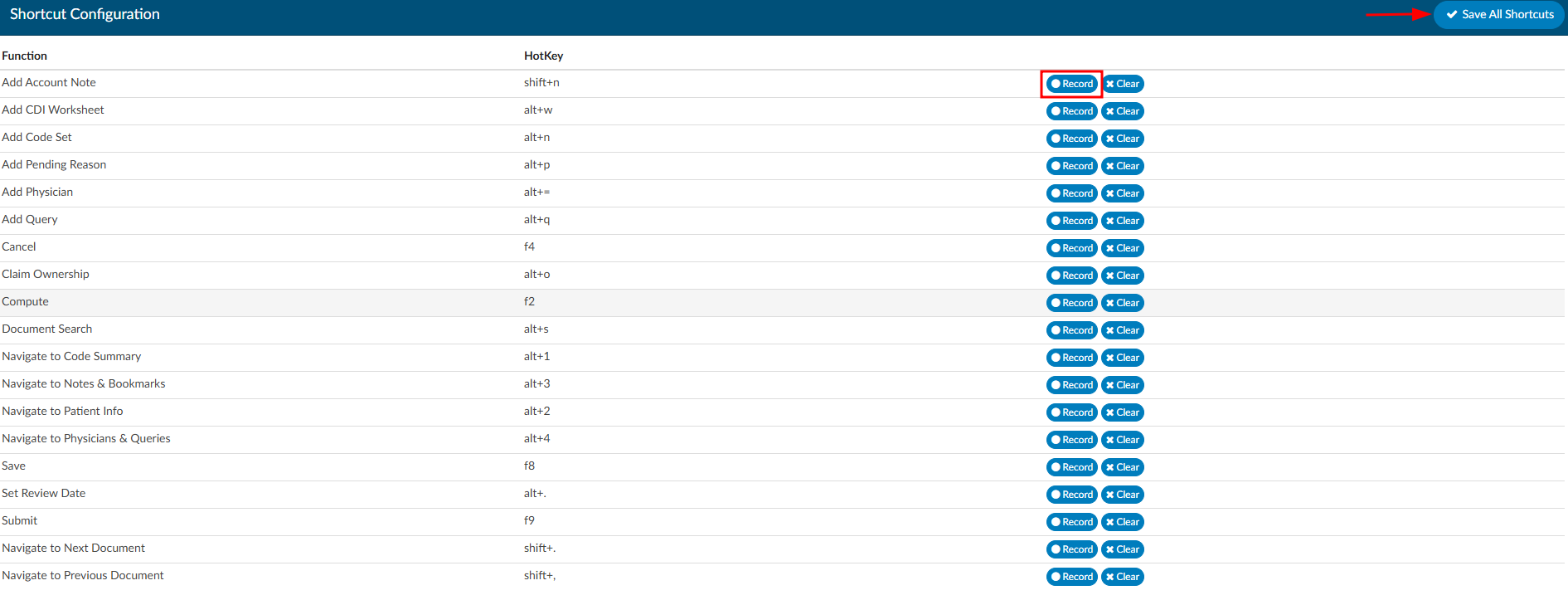Record hotkey for Navigate to Notes & Bookmarks
Screen dimensions: 1568x600
click(x=1071, y=385)
